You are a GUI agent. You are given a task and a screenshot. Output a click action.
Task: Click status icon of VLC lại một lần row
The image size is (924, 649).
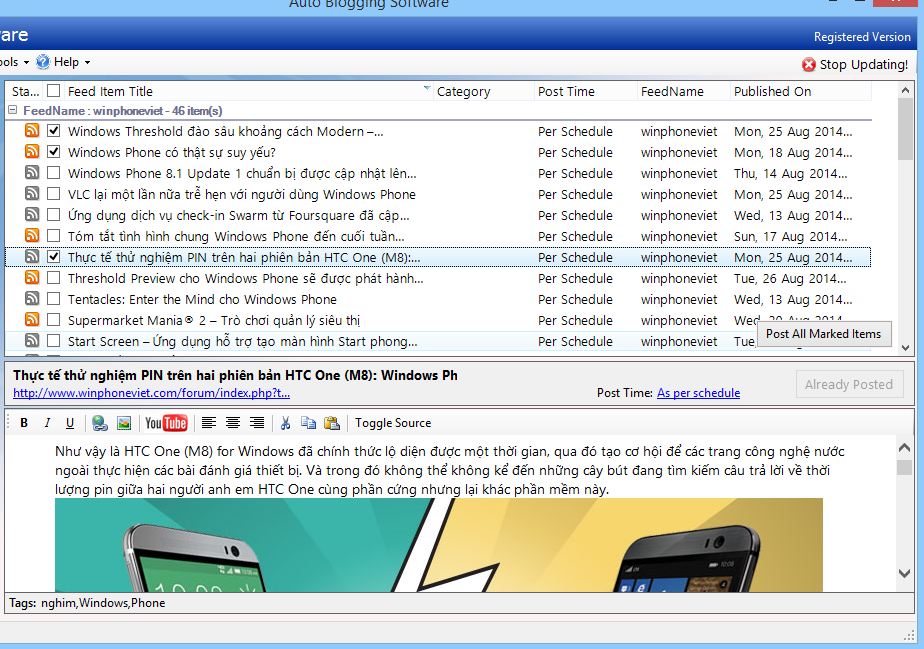pyautogui.click(x=32, y=193)
